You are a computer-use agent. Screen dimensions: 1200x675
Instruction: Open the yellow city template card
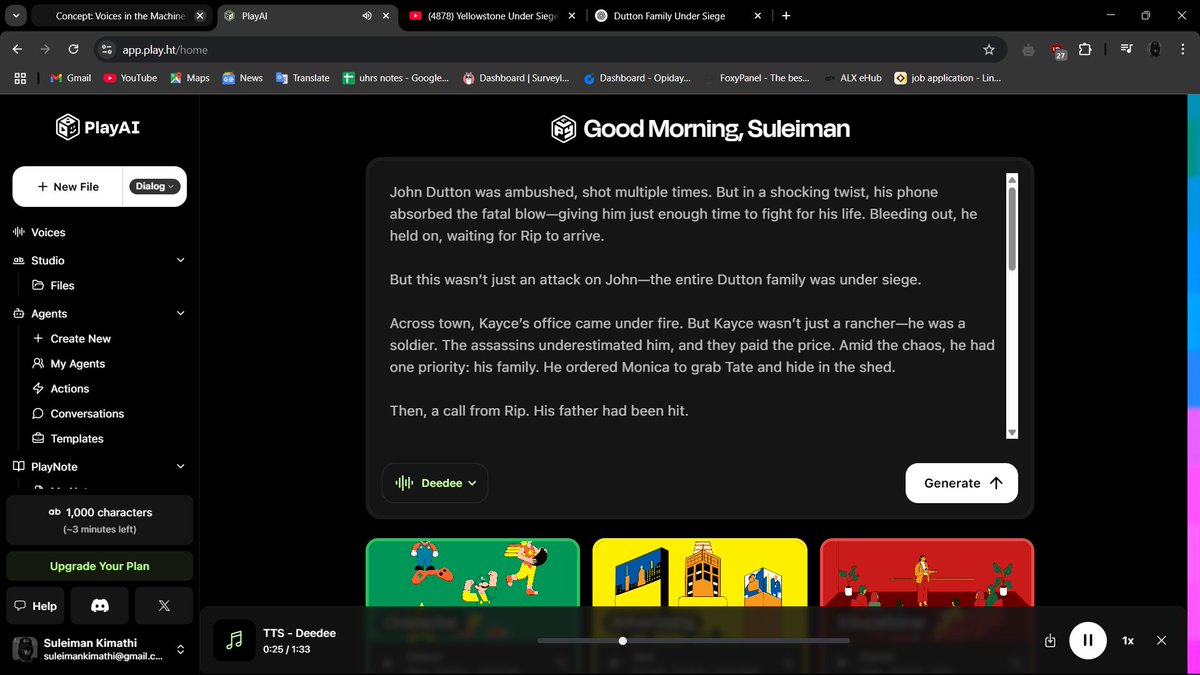pos(700,572)
